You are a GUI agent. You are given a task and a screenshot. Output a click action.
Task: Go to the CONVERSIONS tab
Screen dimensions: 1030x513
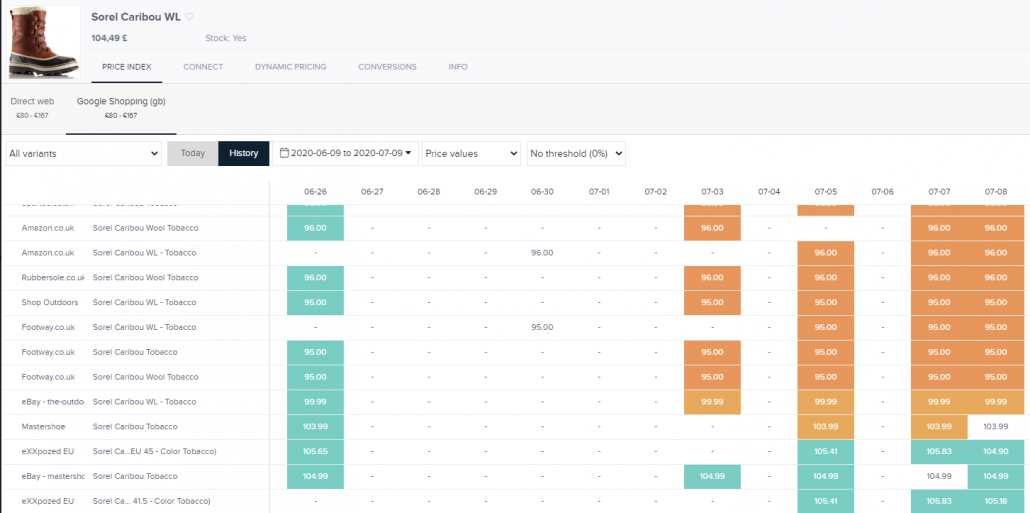[x=387, y=67]
